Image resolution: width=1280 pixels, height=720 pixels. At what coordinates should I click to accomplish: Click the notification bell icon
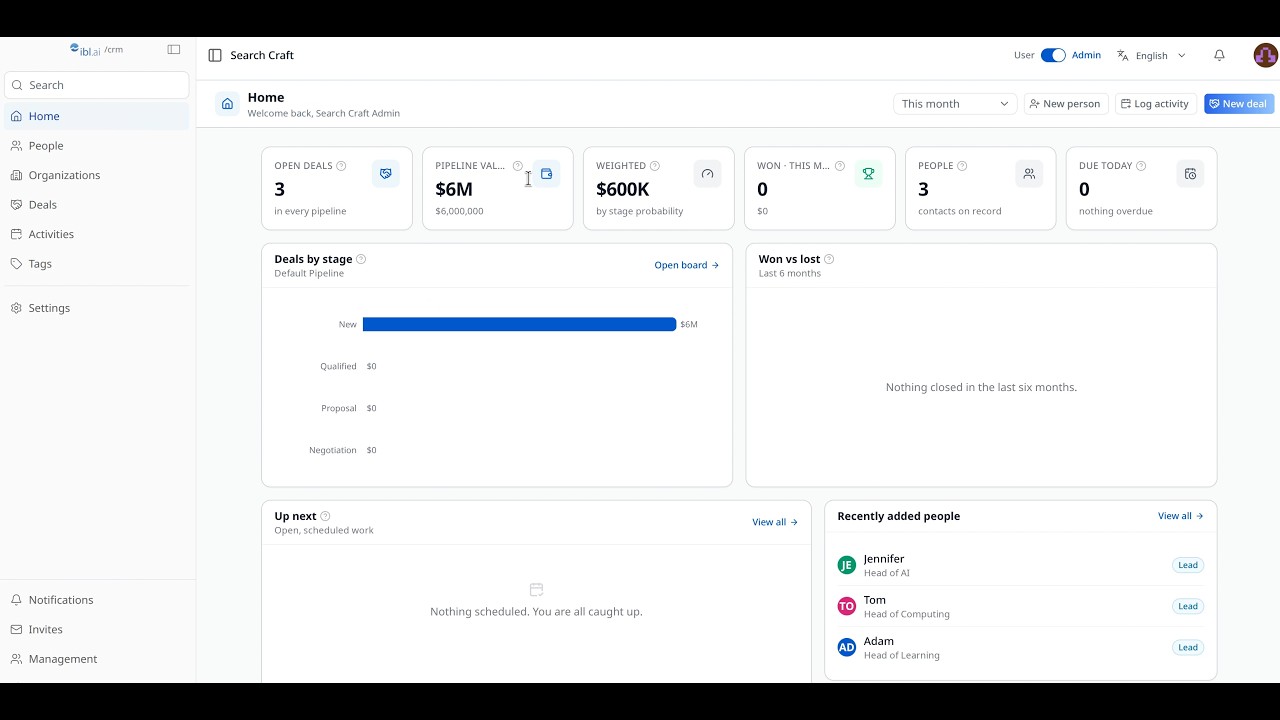click(1219, 55)
